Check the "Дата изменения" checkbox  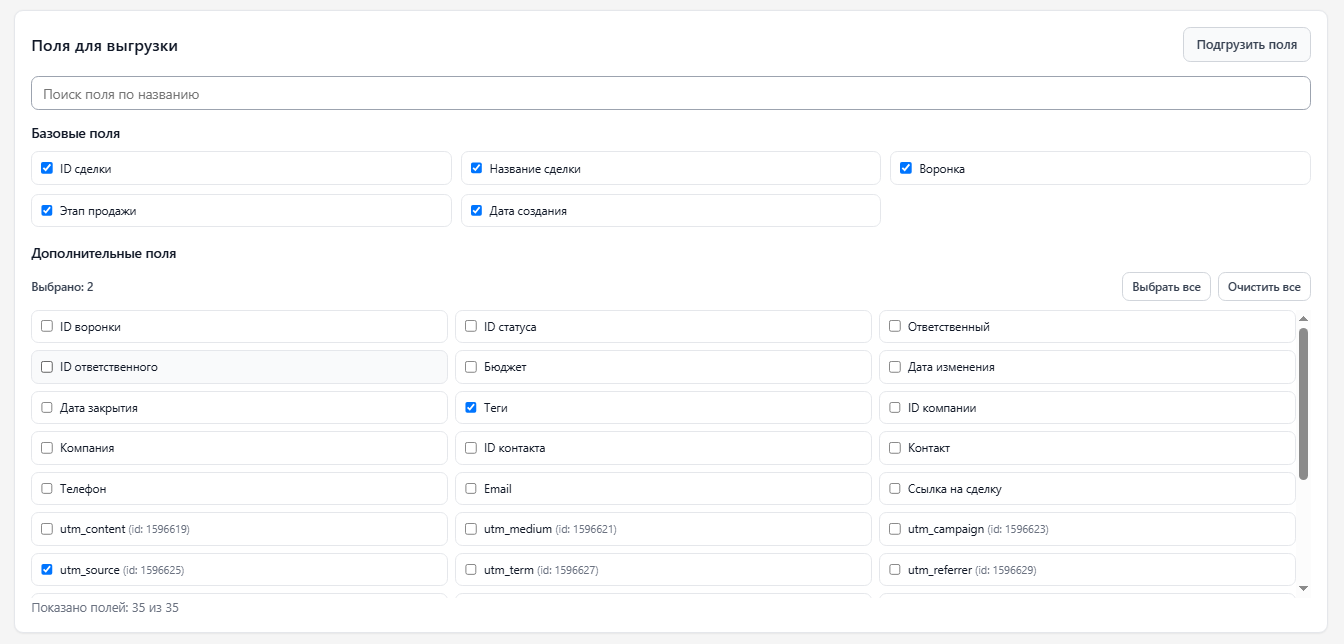tap(895, 367)
